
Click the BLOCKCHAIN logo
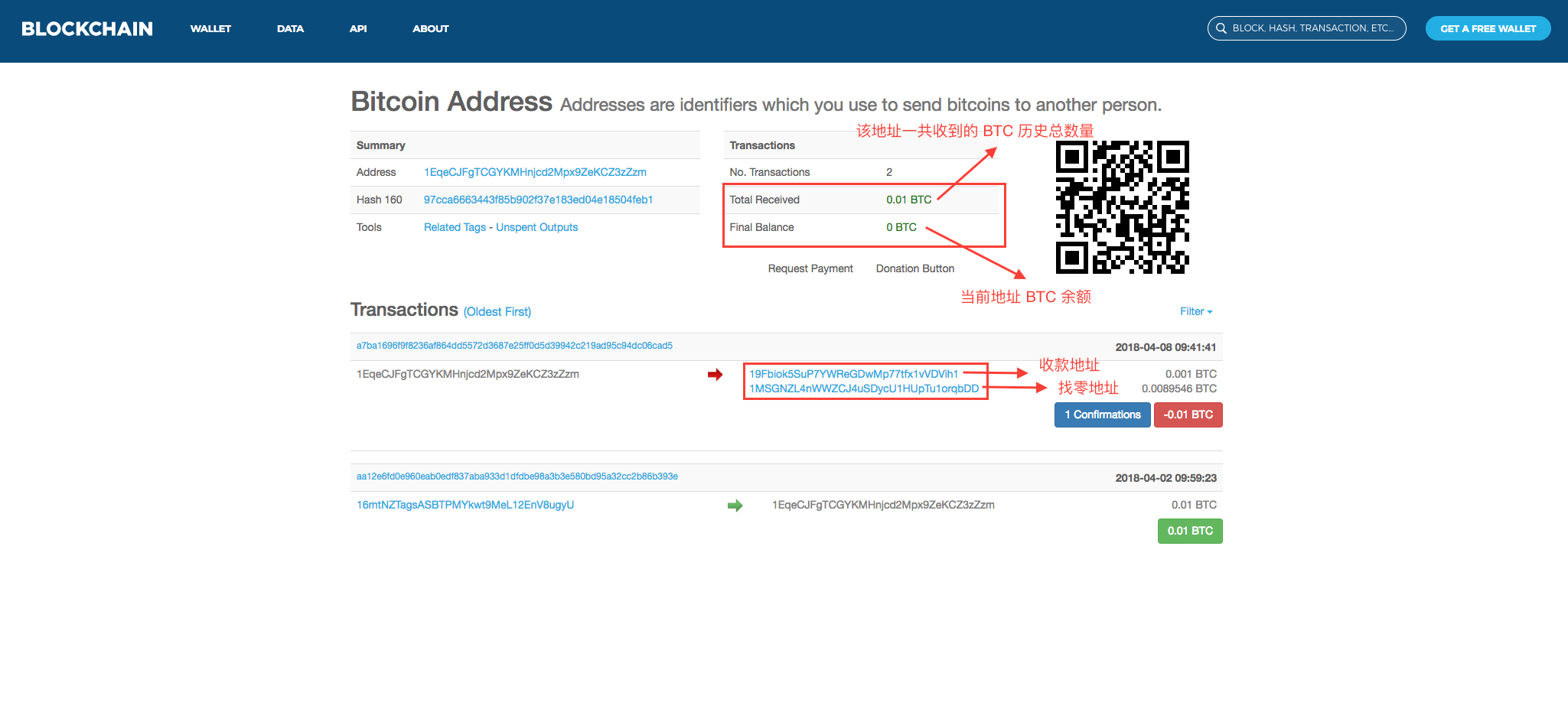coord(86,28)
